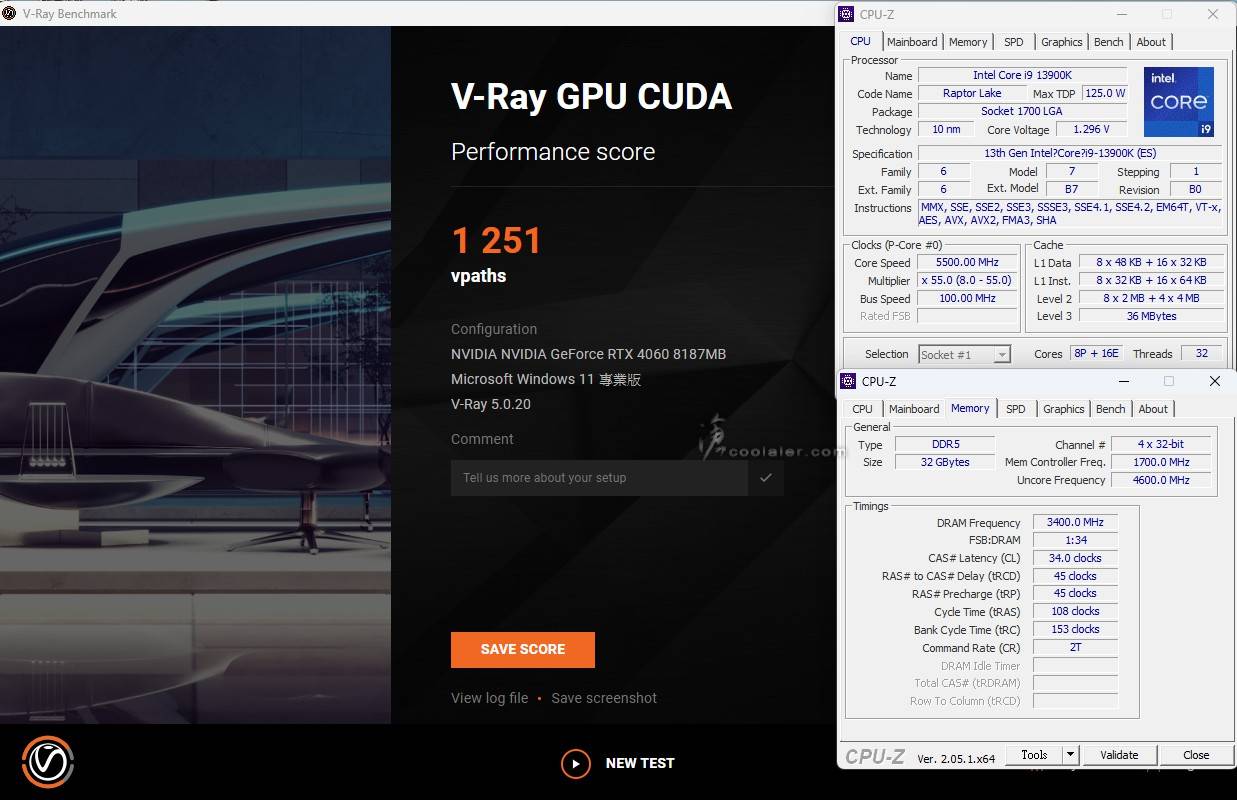Viewport: 1237px width, 800px height.
Task: Click the V-Ray logo in bottom-left corner
Action: (x=48, y=762)
